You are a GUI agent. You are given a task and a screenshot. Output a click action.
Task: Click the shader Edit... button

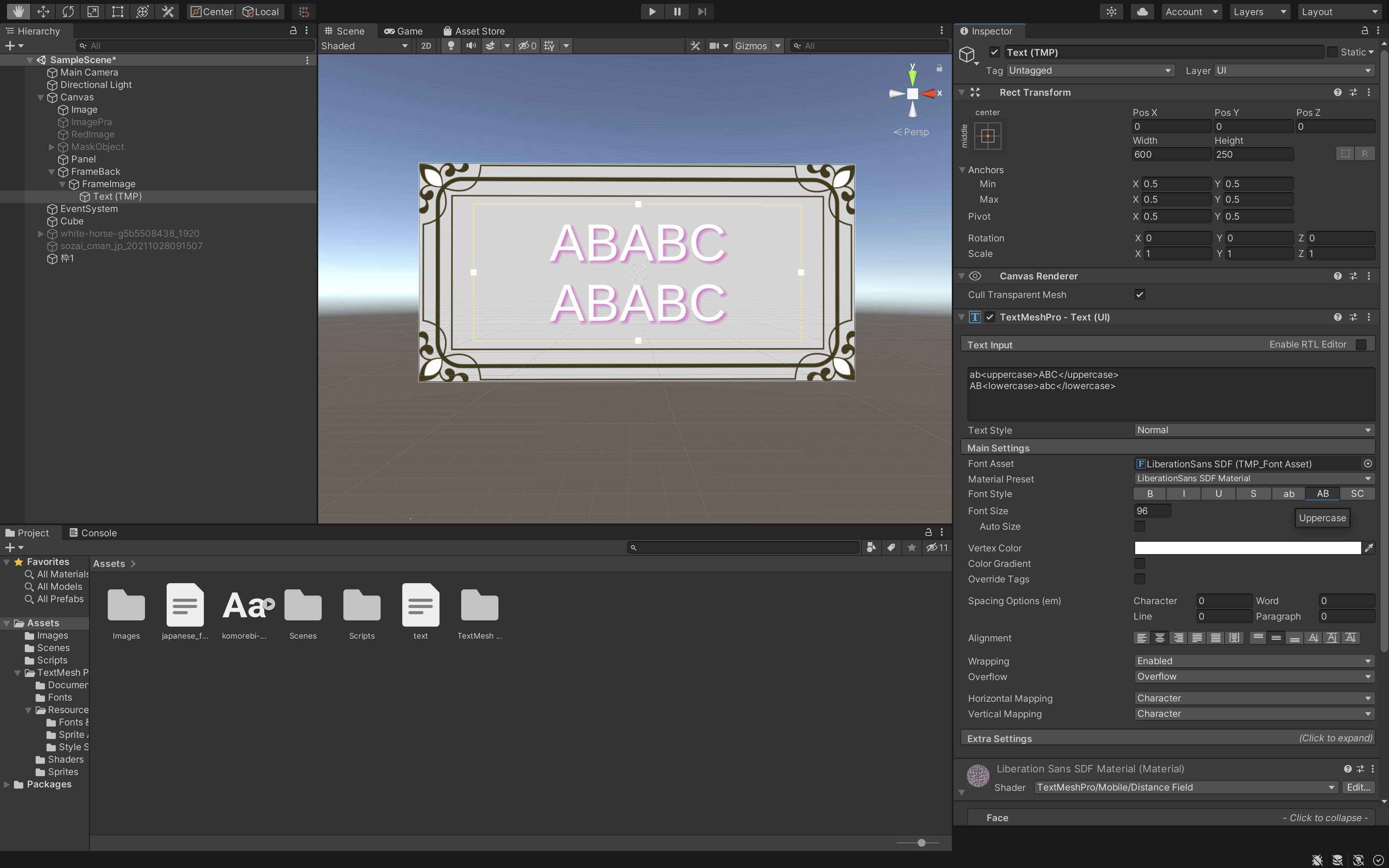(1358, 787)
